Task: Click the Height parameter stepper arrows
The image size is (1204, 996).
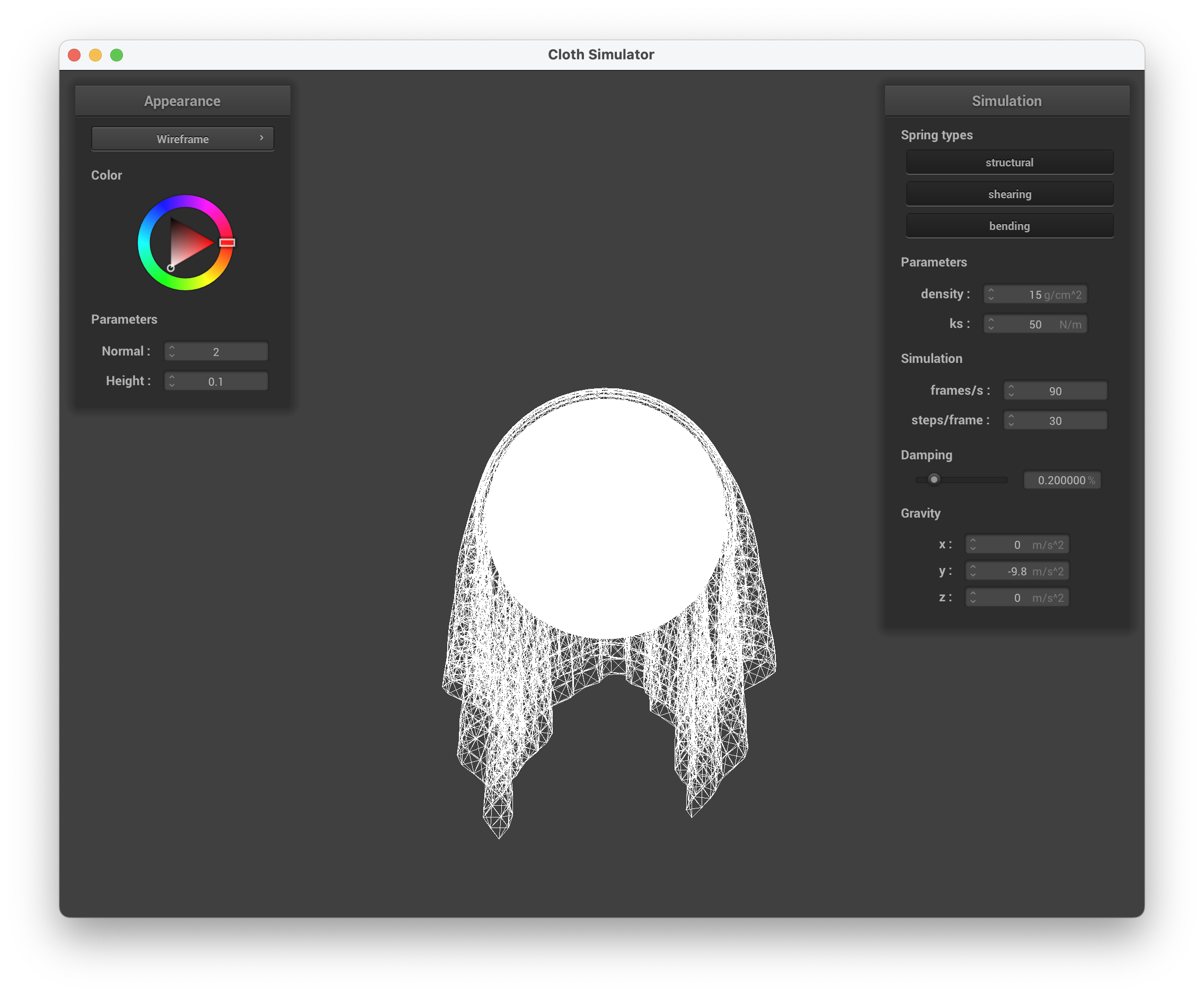Action: 171,381
